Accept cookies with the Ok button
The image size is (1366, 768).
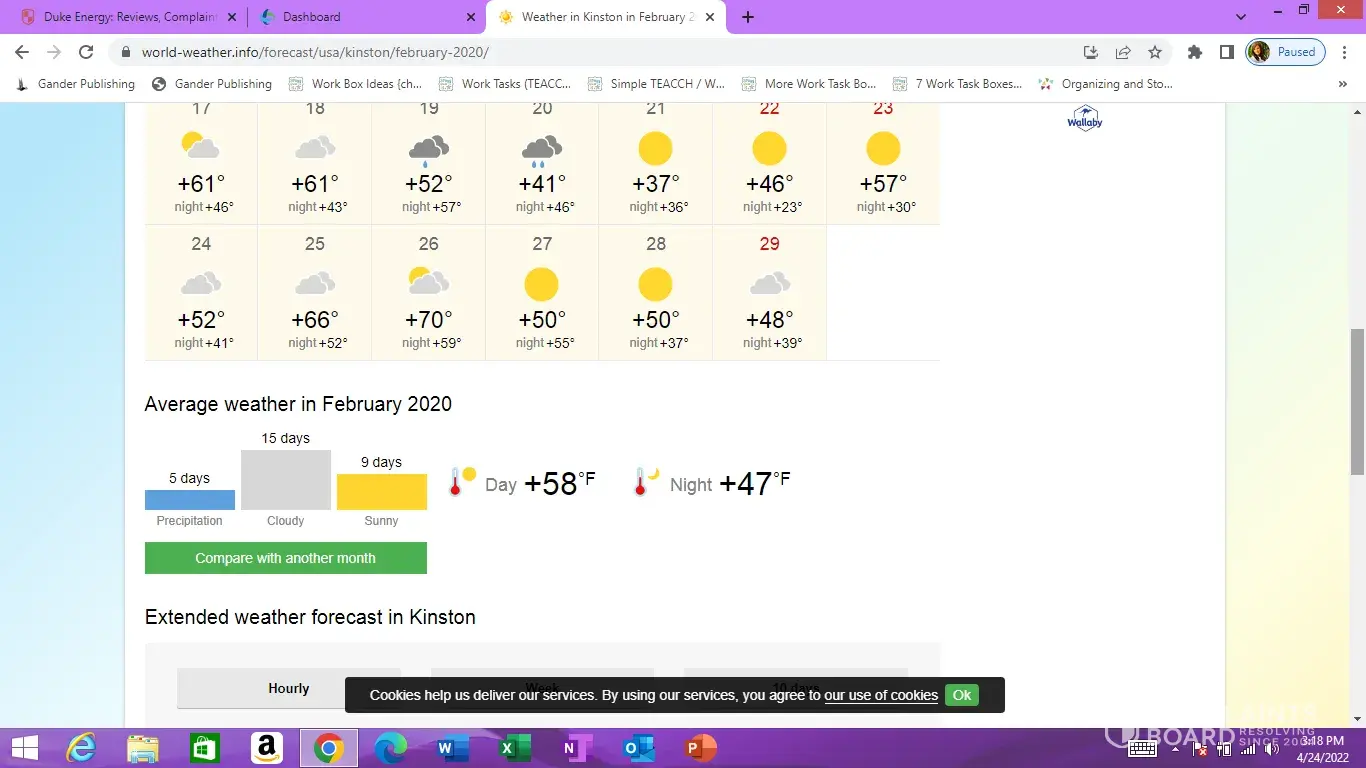coord(961,695)
